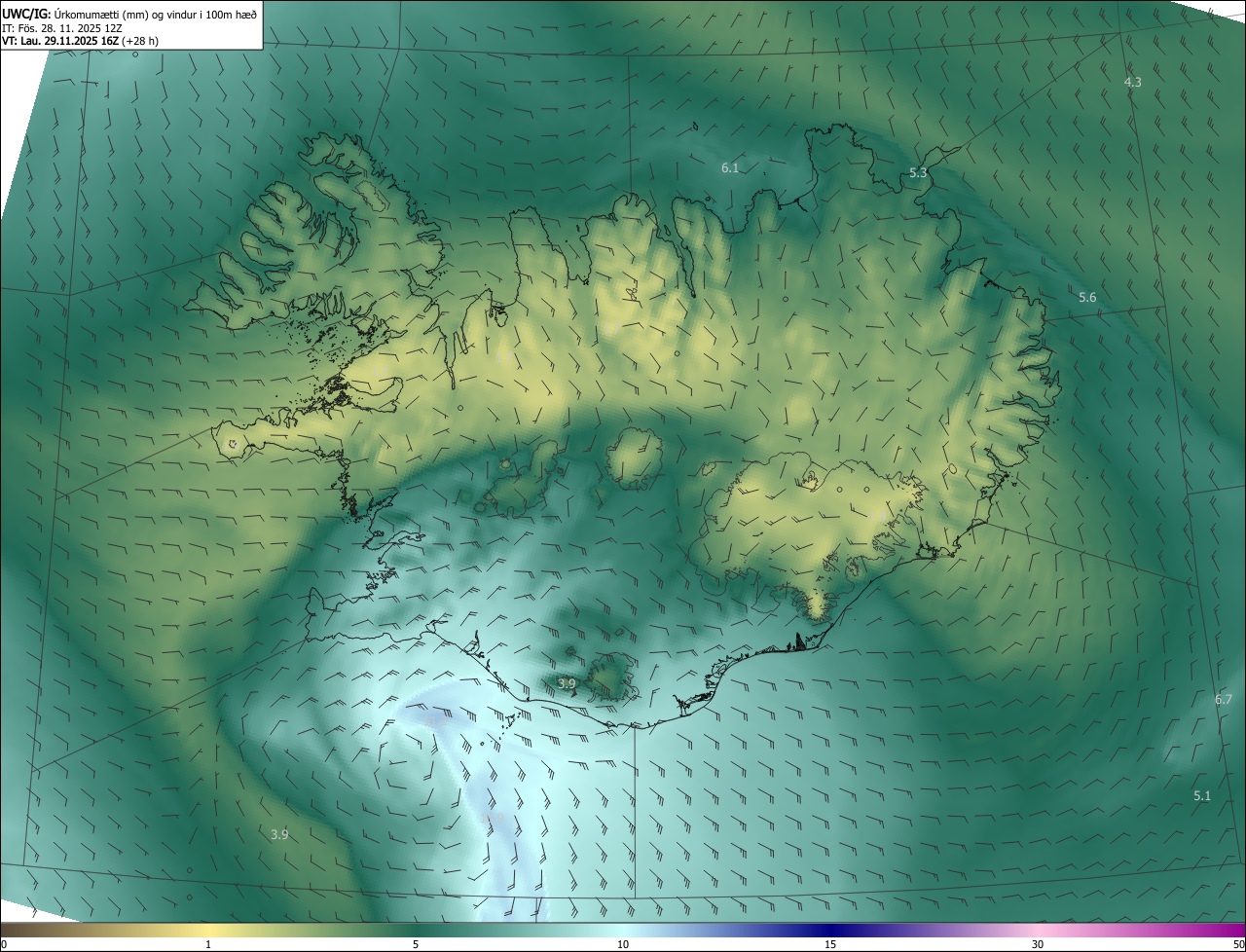The image size is (1246, 952).
Task: Click the 4.3 value label on the map
Action: click(x=1133, y=83)
